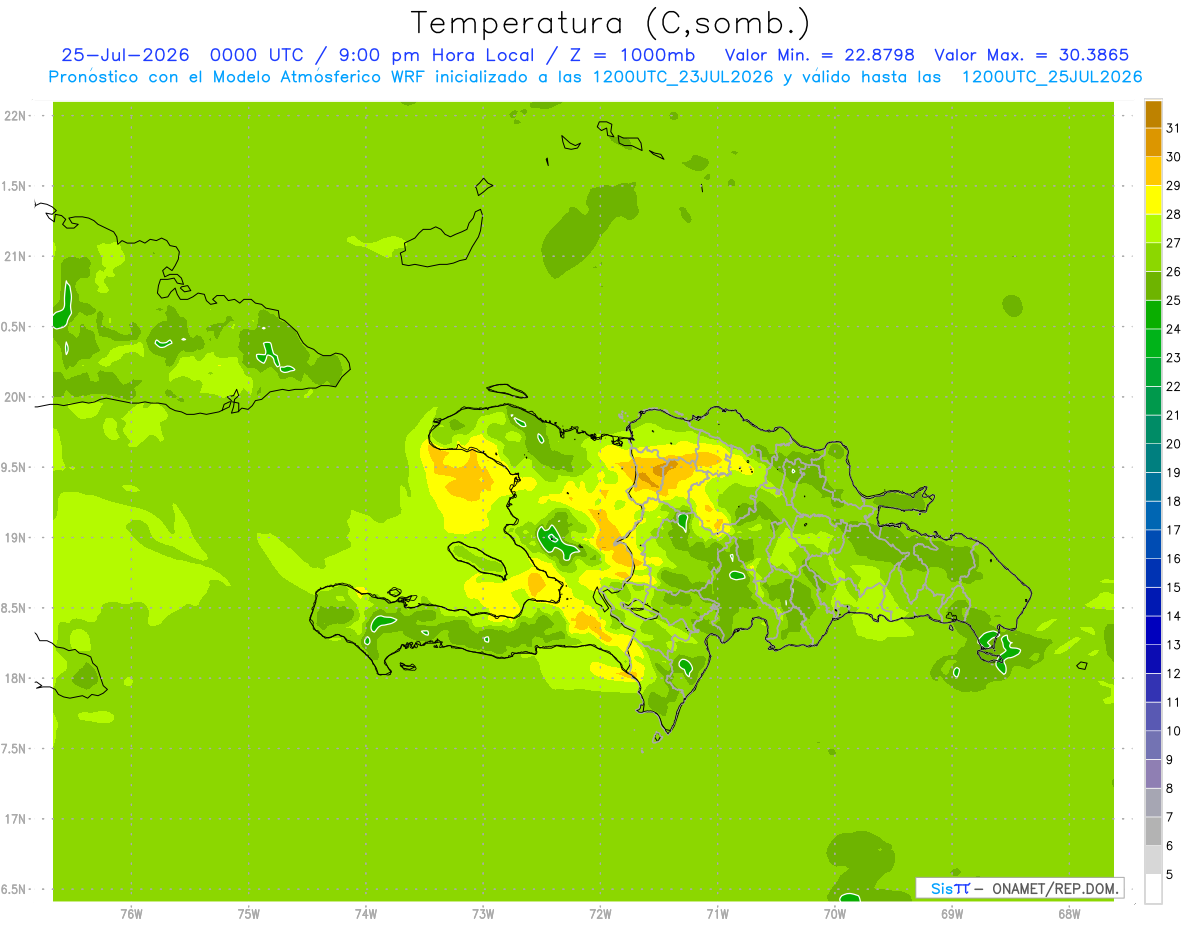
Task: Click the title "Temperatura (C,somb.)"
Action: [x=611, y=23]
